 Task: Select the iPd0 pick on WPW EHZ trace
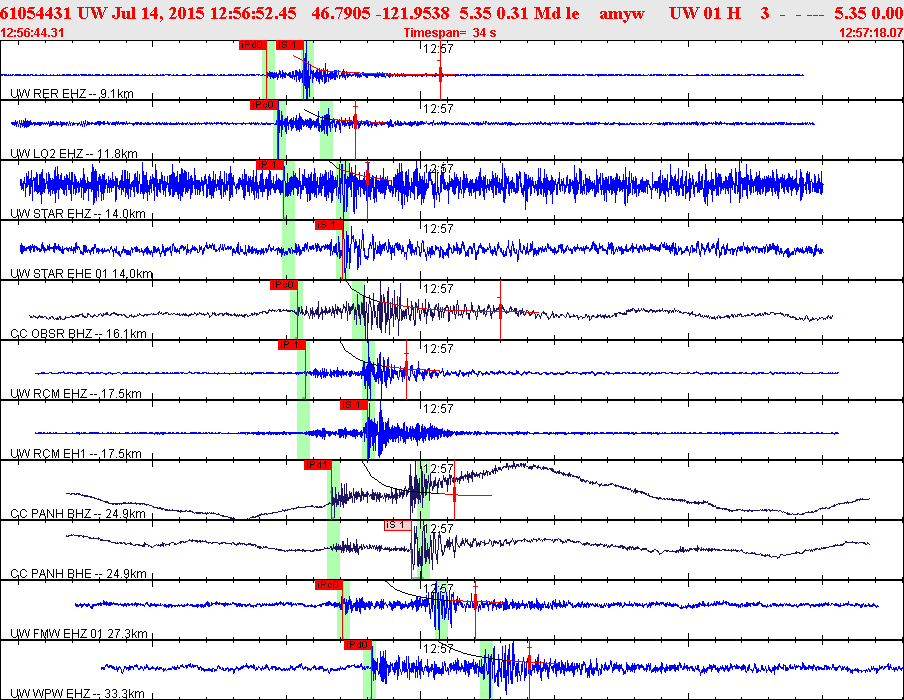(x=357, y=645)
